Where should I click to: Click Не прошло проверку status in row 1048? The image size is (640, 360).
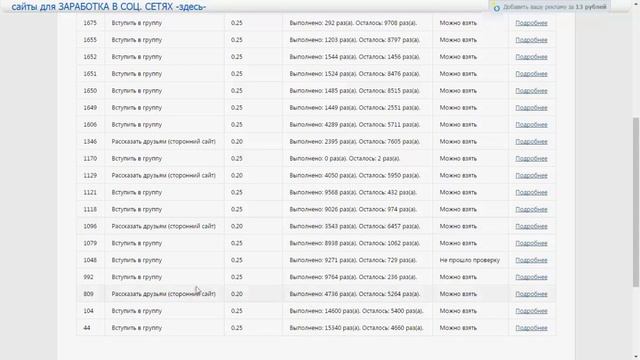click(x=469, y=260)
